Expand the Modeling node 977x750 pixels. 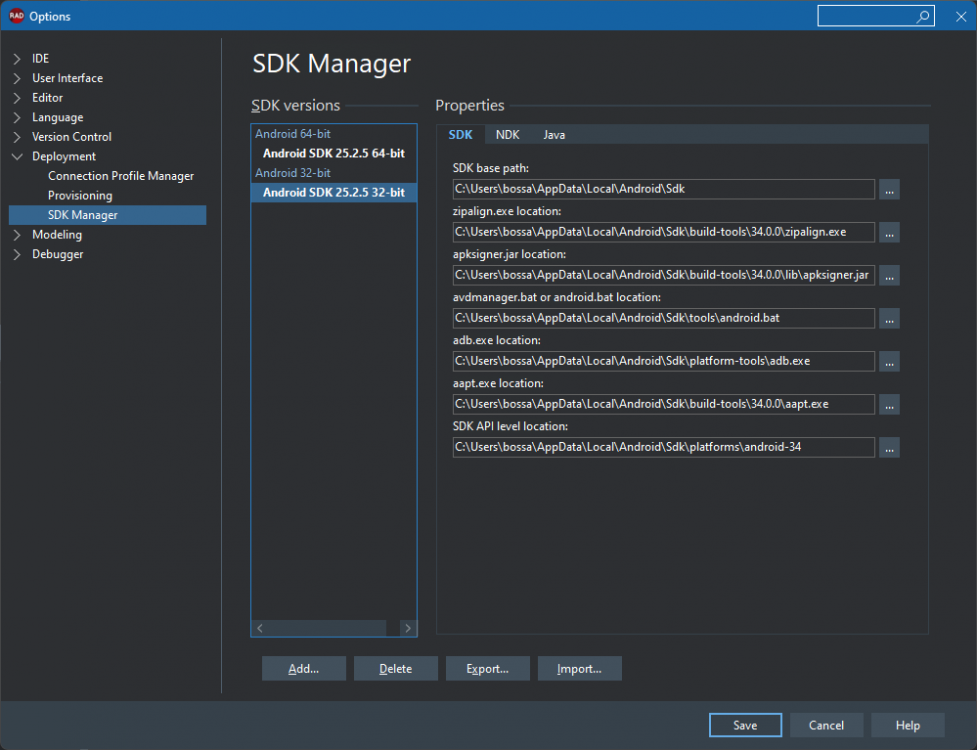[17, 235]
